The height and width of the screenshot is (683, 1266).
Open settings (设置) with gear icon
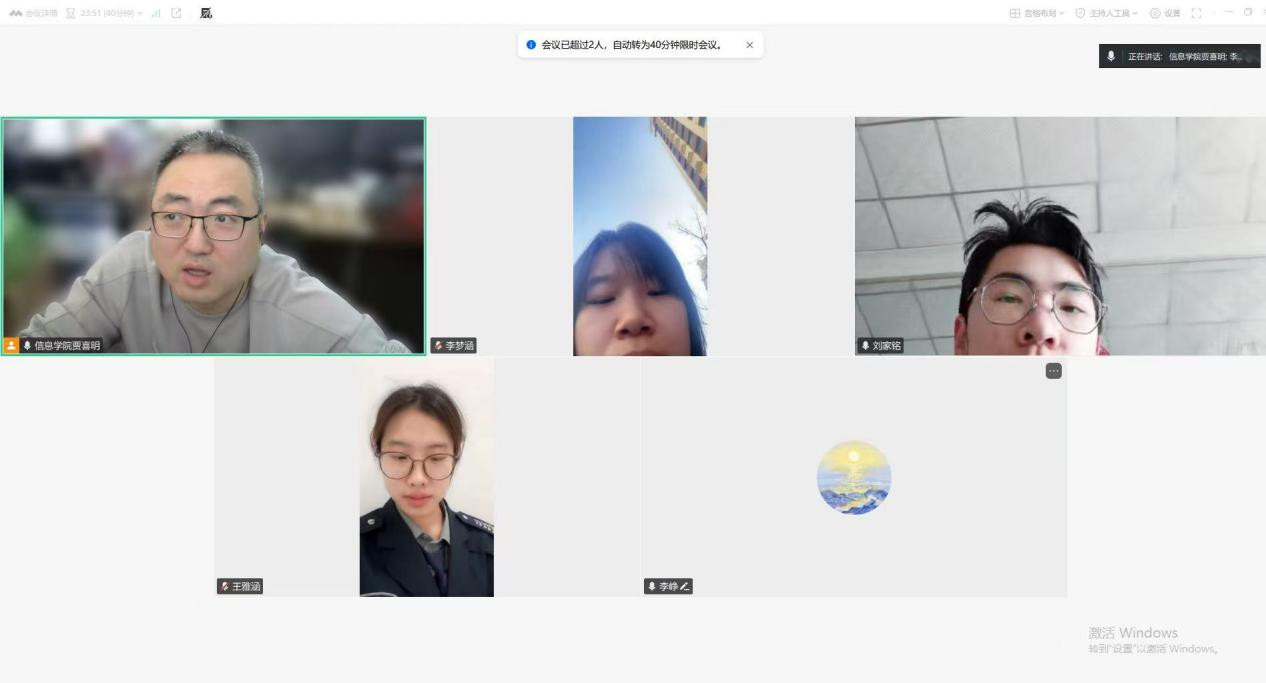(x=1164, y=13)
